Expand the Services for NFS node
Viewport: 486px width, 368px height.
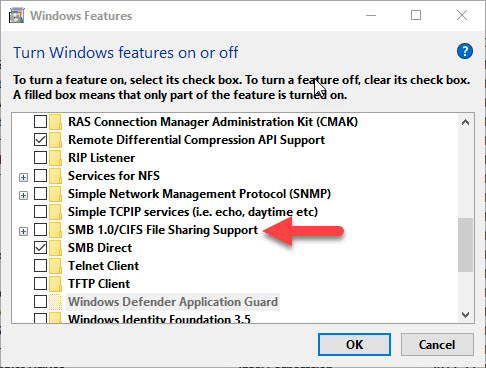23,177
